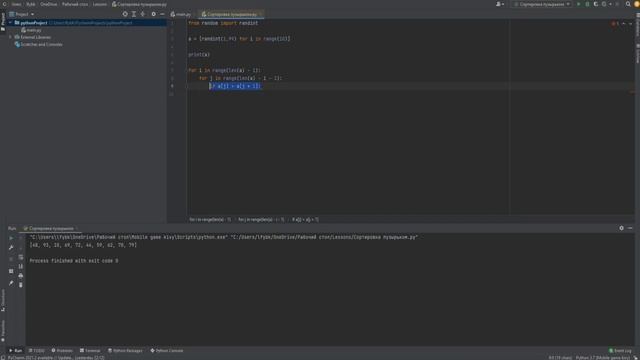Click the Python interpreter status bar entry

[602, 358]
